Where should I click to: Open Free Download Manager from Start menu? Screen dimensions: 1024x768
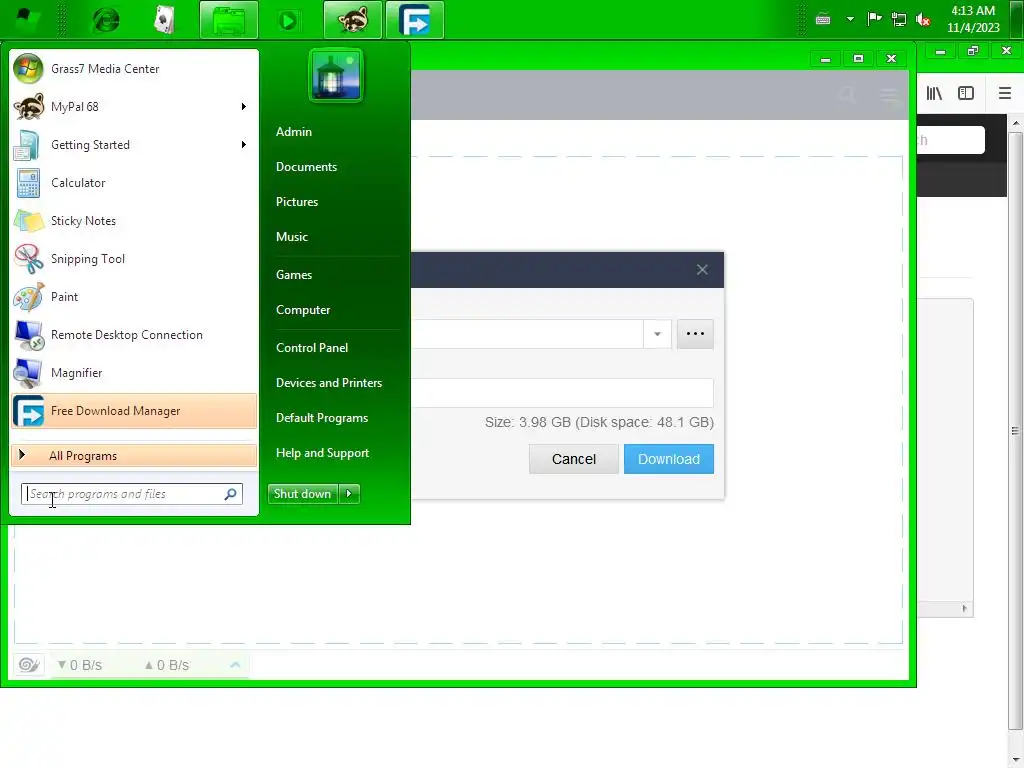click(134, 411)
